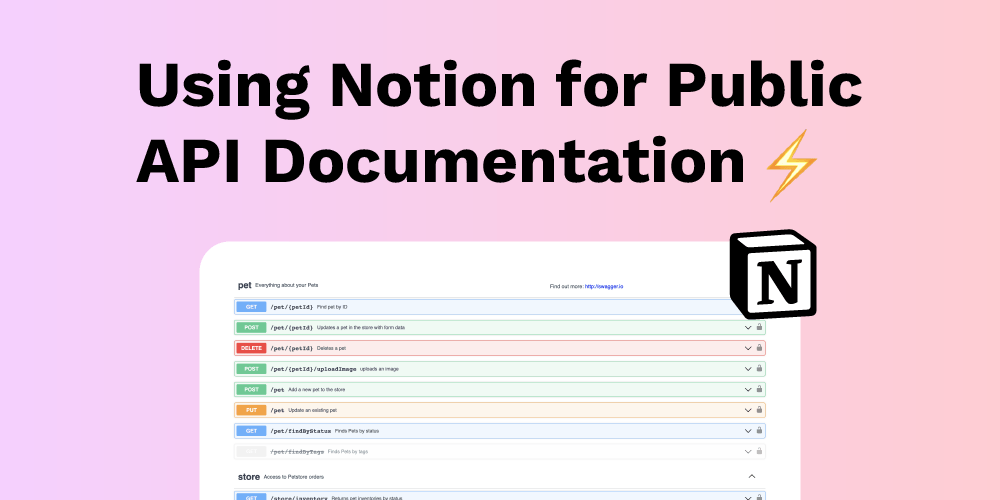1000x500 pixels.
Task: Collapse the store section with its up-chevron
Action: click(x=752, y=476)
